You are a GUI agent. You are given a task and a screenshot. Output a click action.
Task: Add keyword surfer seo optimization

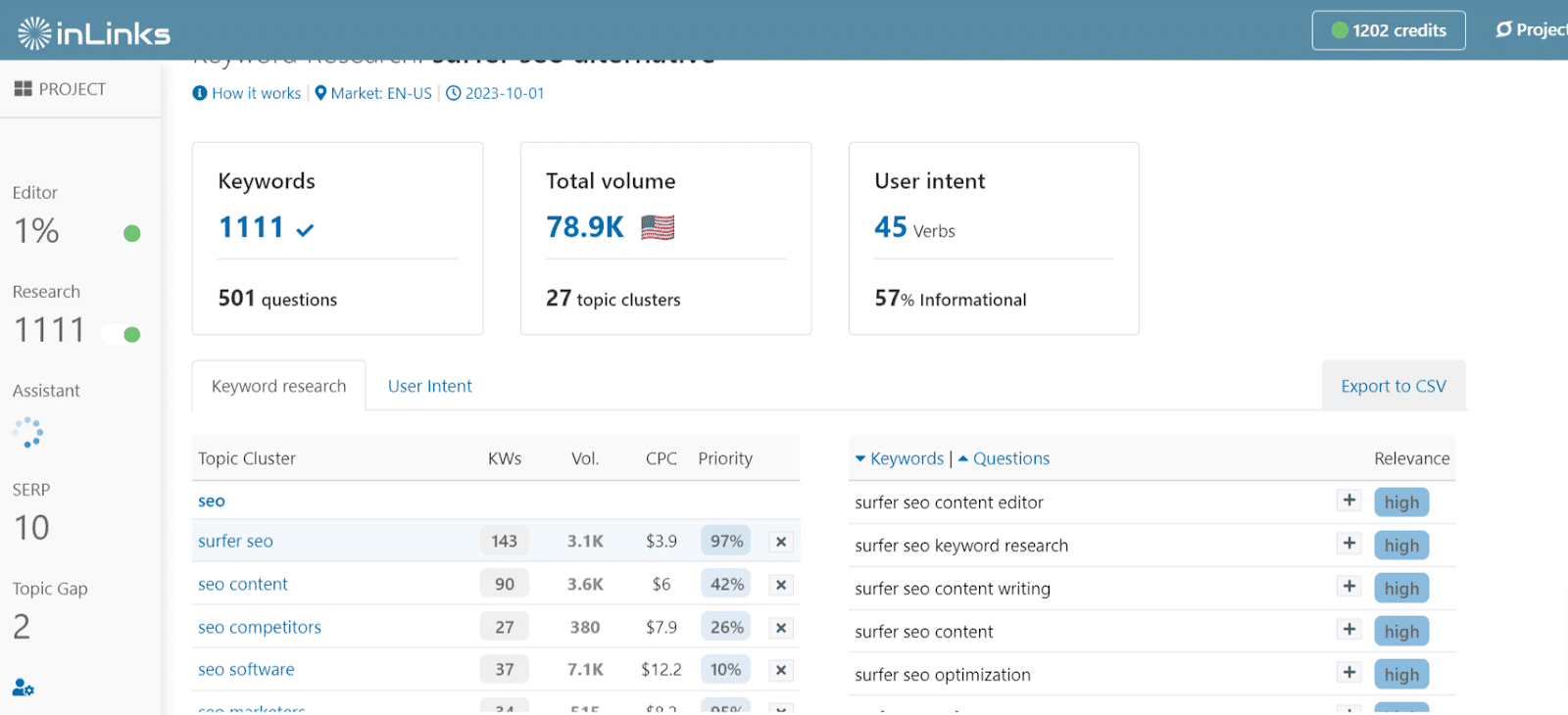click(x=1349, y=673)
